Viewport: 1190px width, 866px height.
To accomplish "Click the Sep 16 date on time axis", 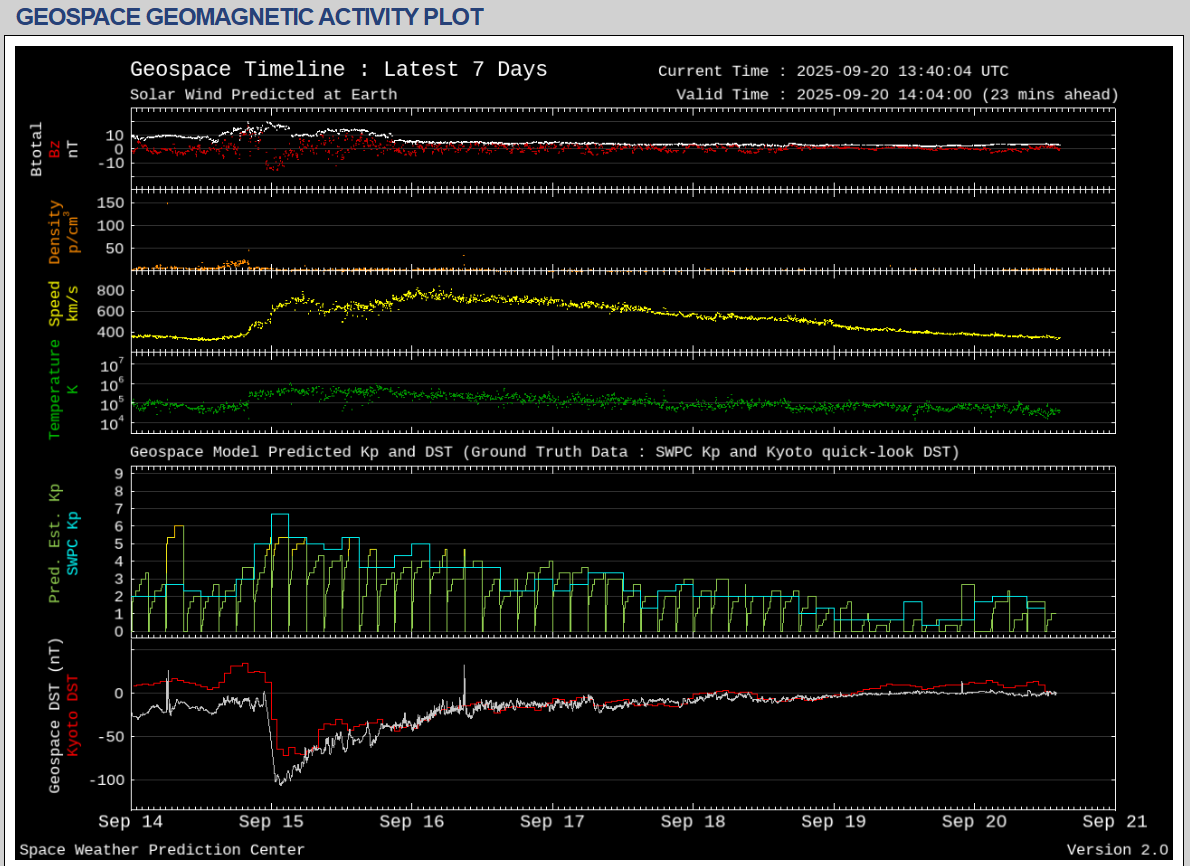I will tap(412, 822).
